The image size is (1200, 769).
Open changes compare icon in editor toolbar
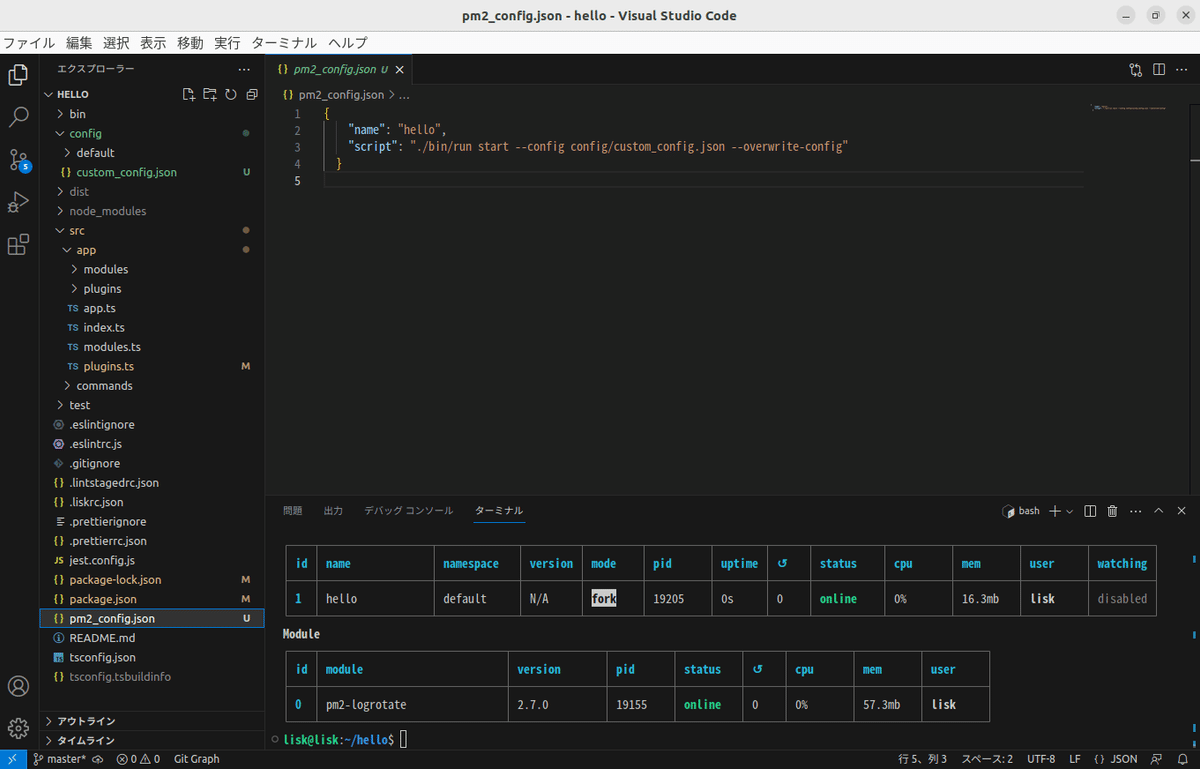coord(1136,70)
